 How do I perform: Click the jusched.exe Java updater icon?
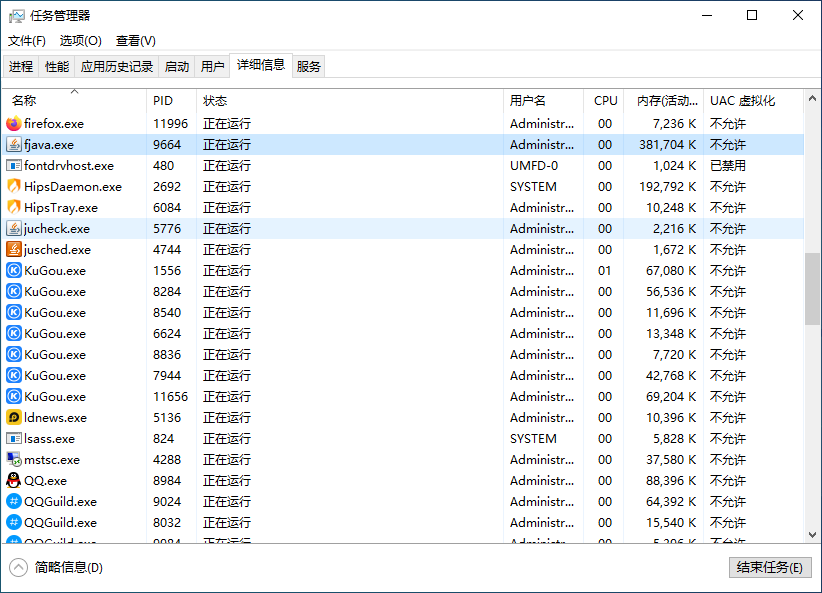coord(14,249)
